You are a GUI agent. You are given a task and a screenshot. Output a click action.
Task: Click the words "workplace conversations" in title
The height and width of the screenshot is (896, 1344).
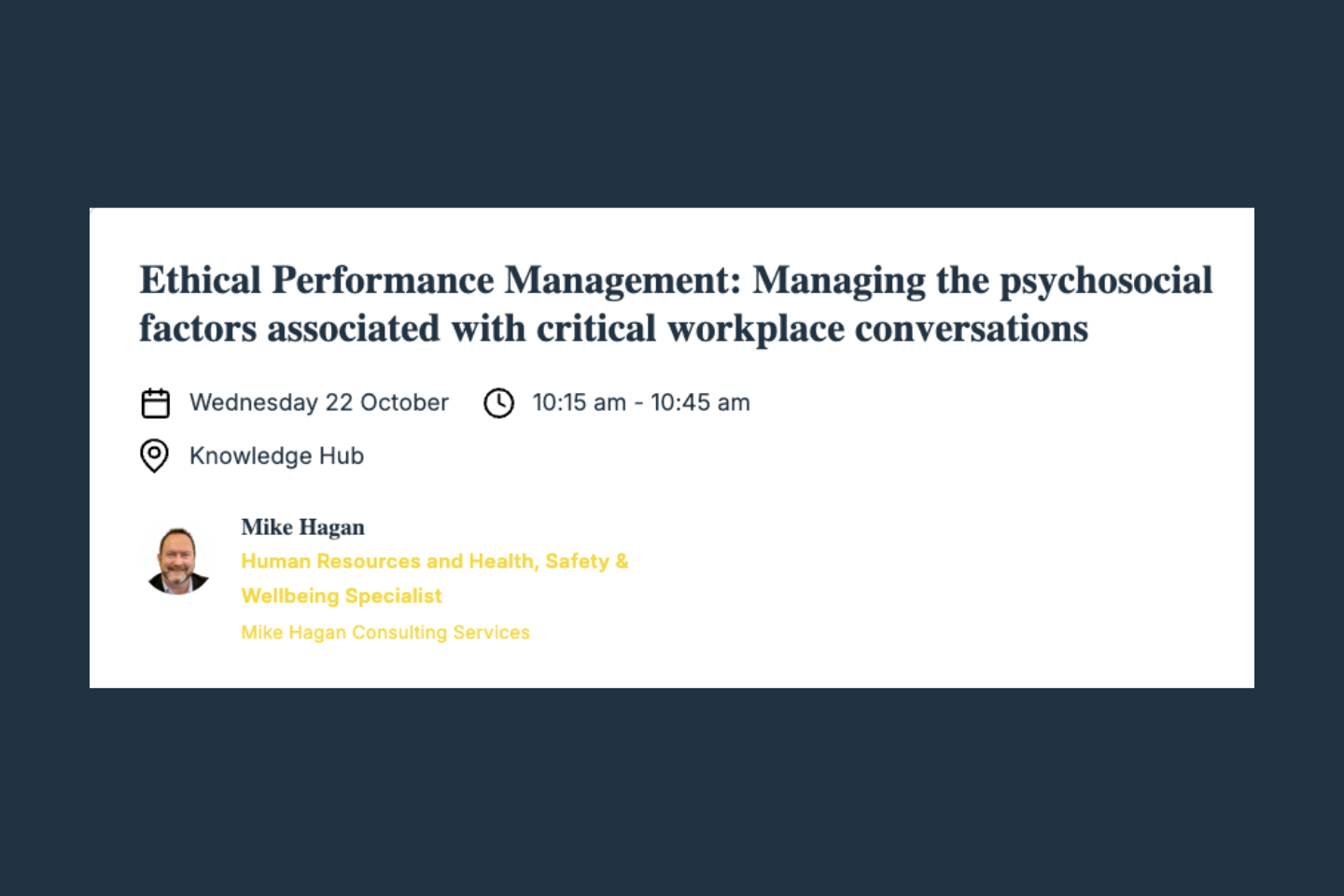click(x=877, y=329)
